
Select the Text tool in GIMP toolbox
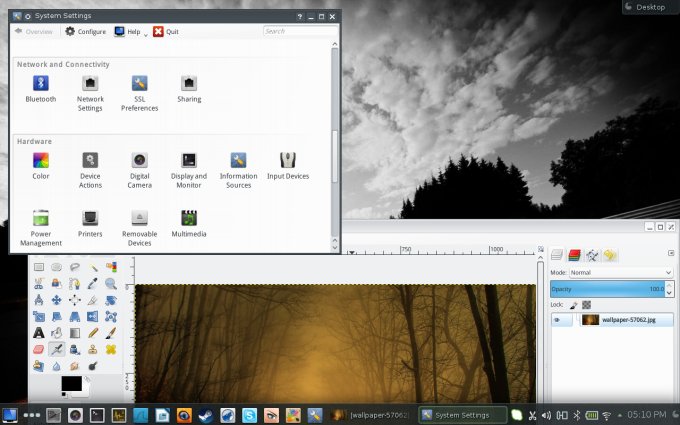click(x=38, y=332)
